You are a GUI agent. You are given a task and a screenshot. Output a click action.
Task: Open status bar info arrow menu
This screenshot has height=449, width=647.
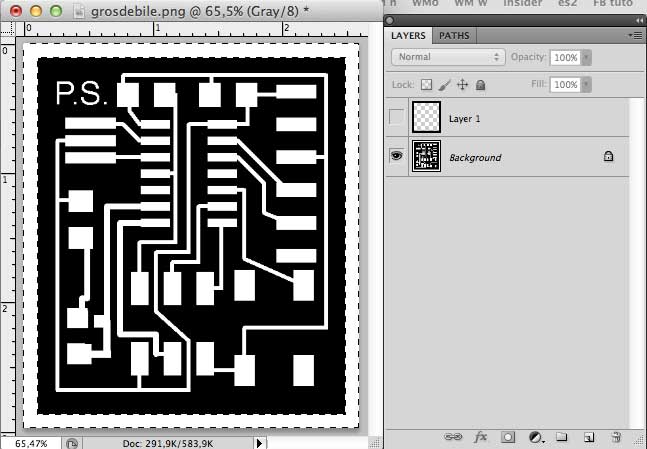260,443
